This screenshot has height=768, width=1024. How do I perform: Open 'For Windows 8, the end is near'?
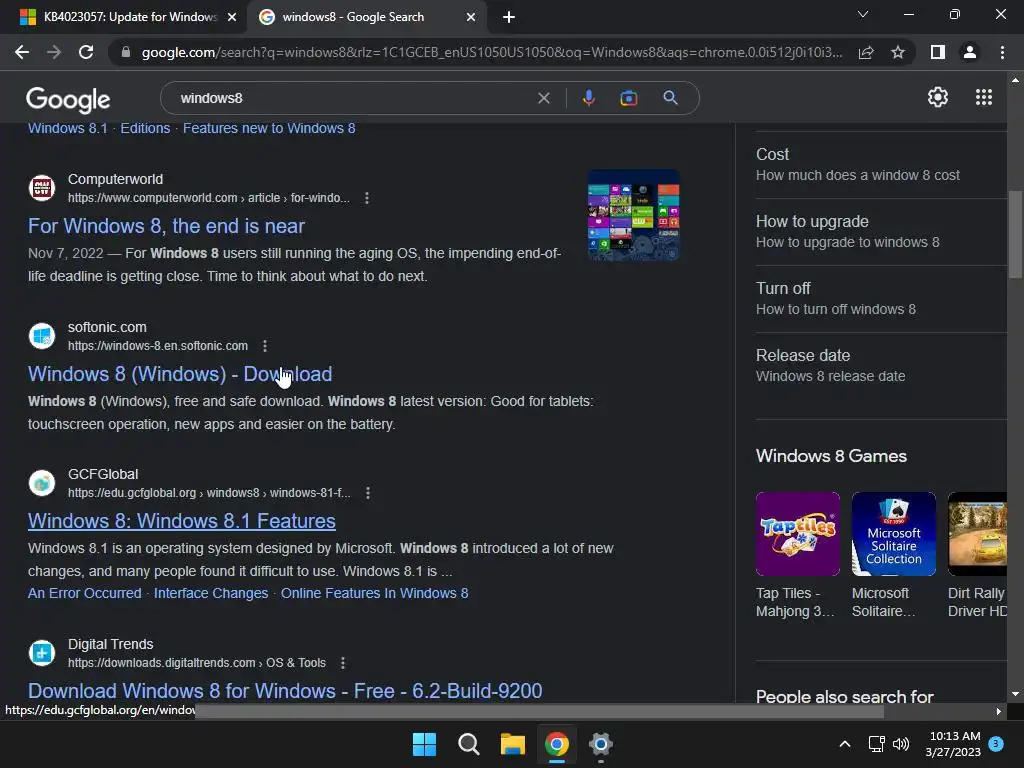click(x=166, y=226)
